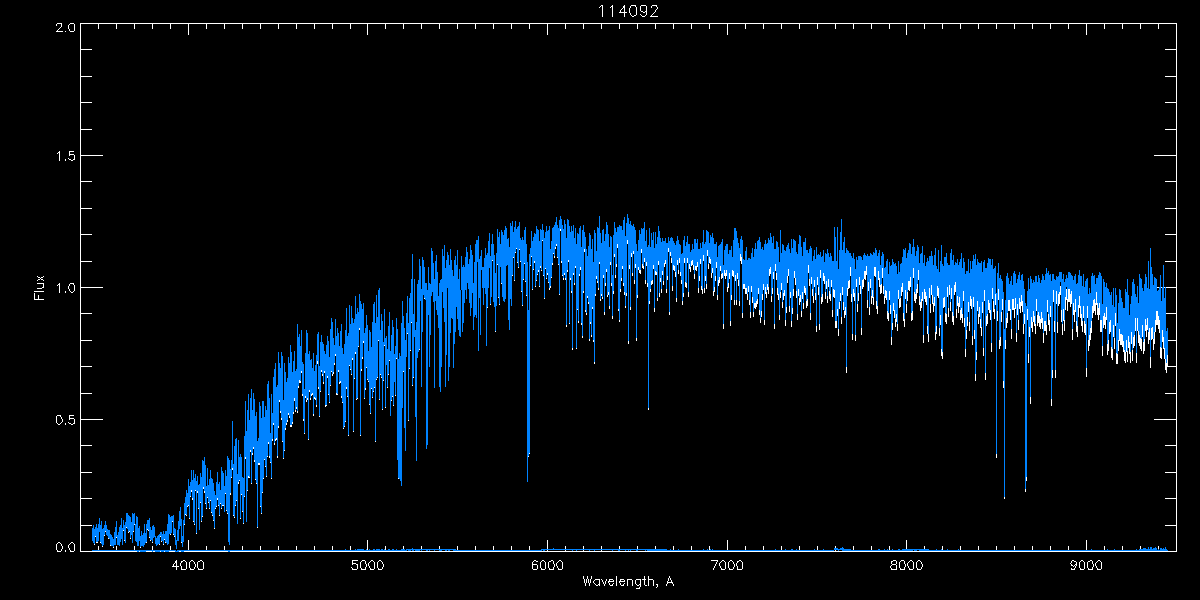Click the plot title 114092
Viewport: 1200px width, 600px height.
point(627,10)
